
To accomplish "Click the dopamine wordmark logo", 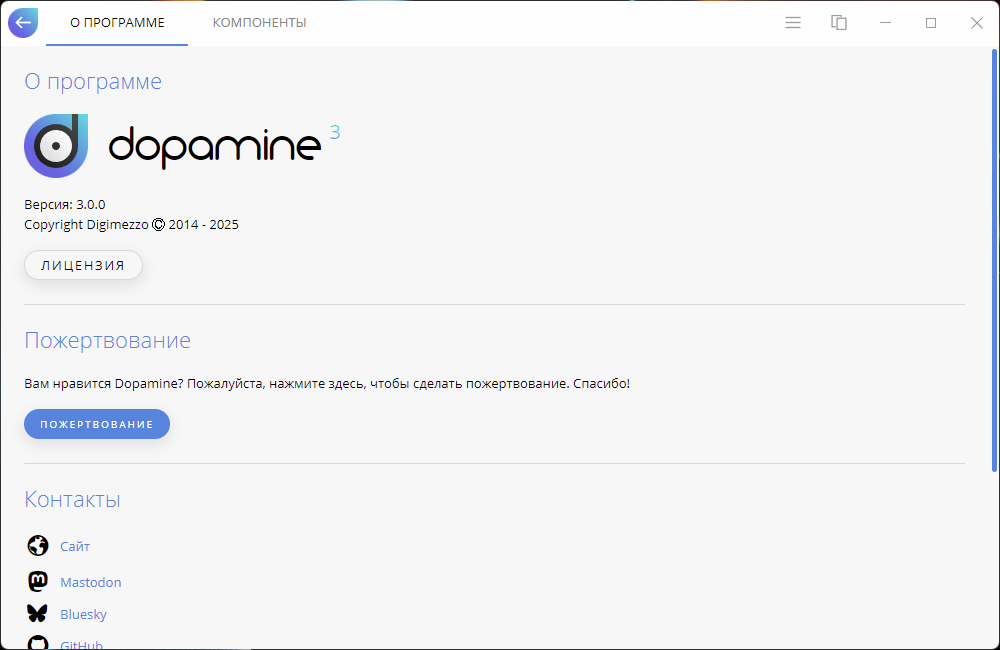I will pos(215,147).
